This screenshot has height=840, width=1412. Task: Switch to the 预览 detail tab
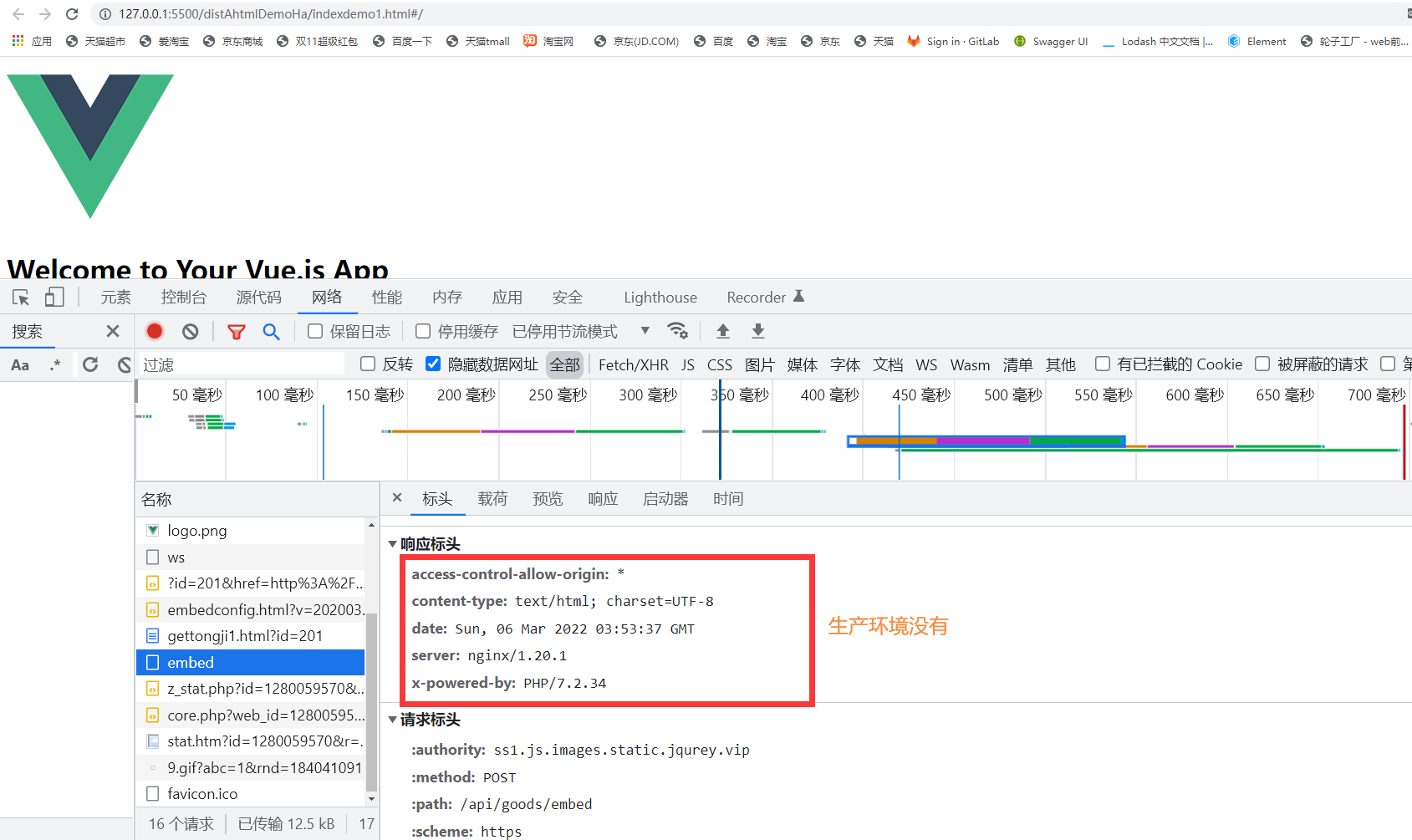548,499
